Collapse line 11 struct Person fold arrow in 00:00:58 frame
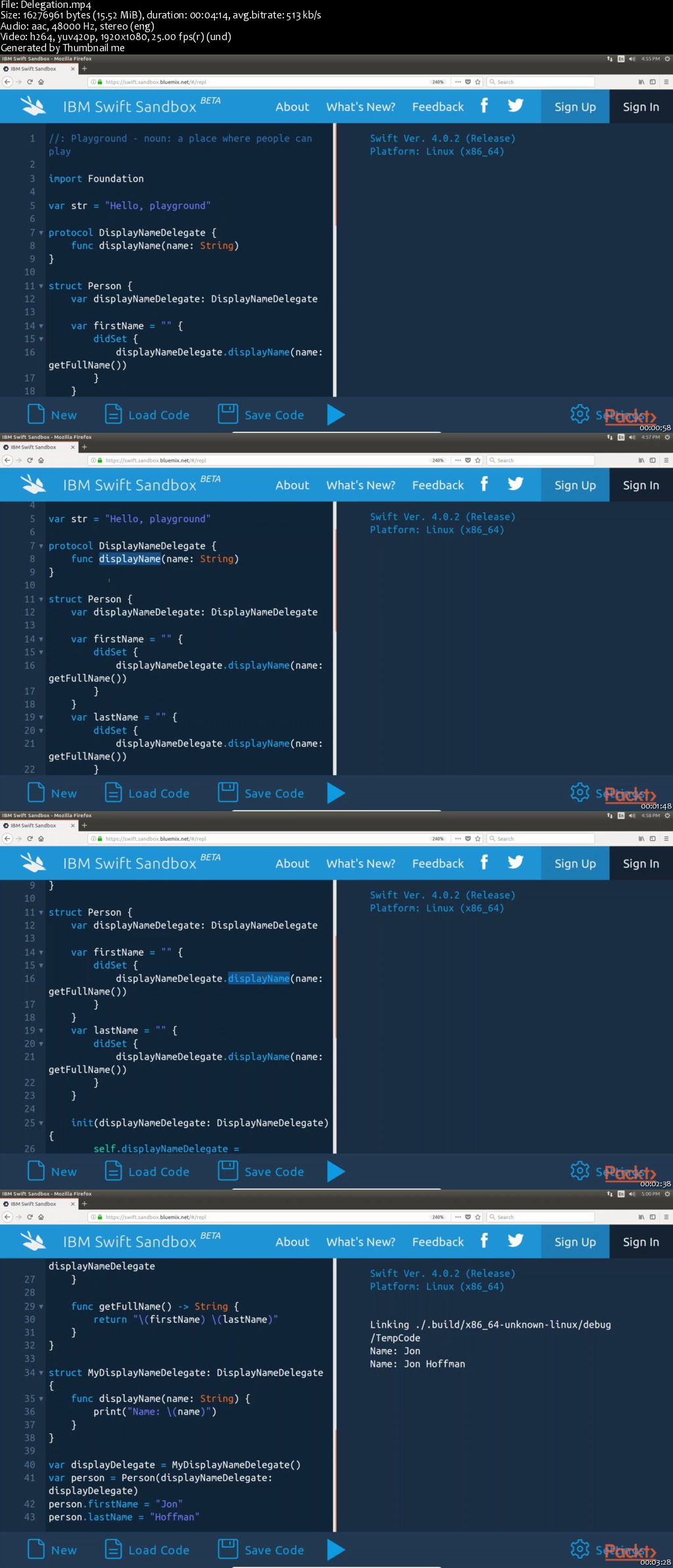Image resolution: width=673 pixels, height=1568 pixels. [x=41, y=286]
